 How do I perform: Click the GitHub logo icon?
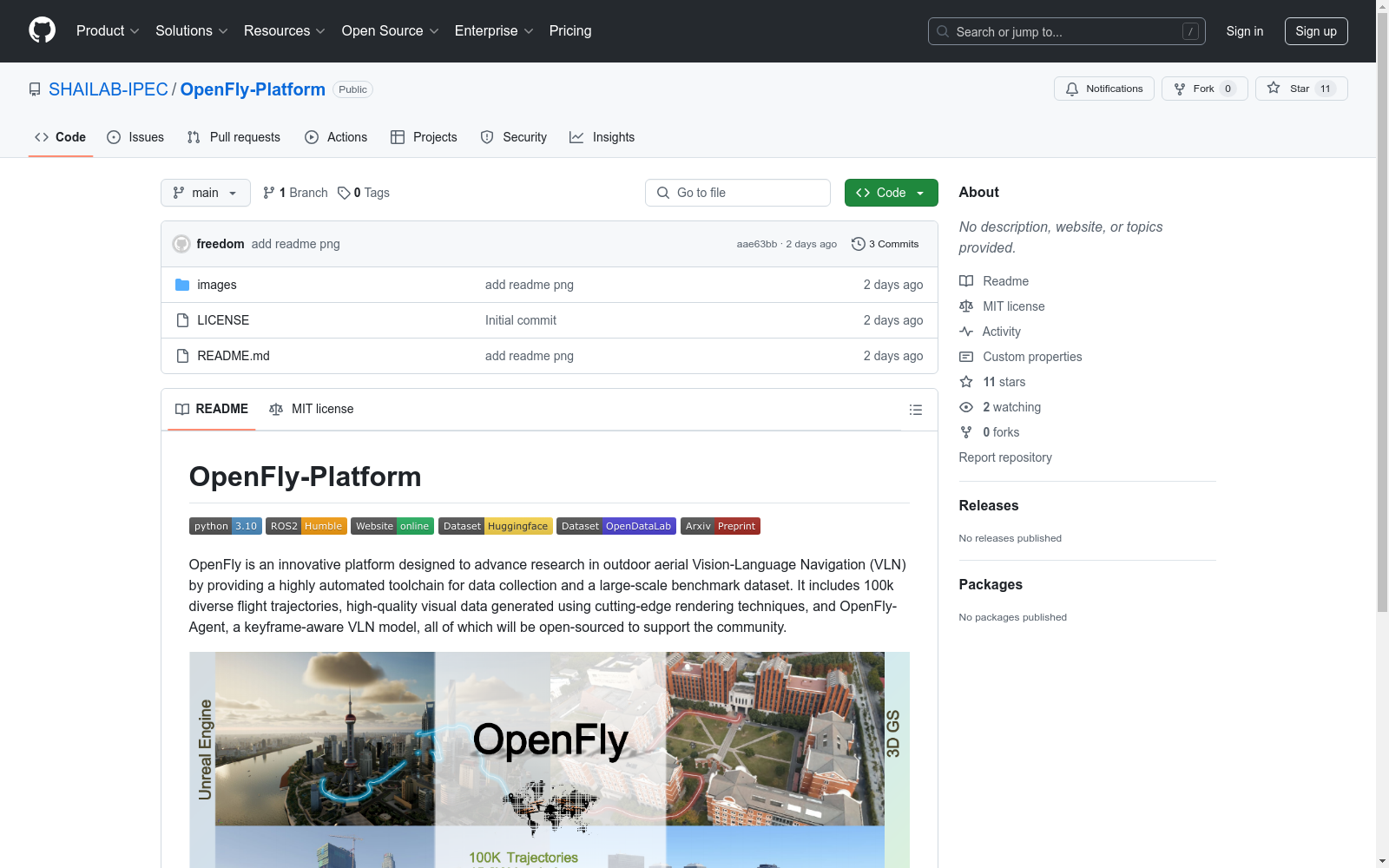coord(42,30)
